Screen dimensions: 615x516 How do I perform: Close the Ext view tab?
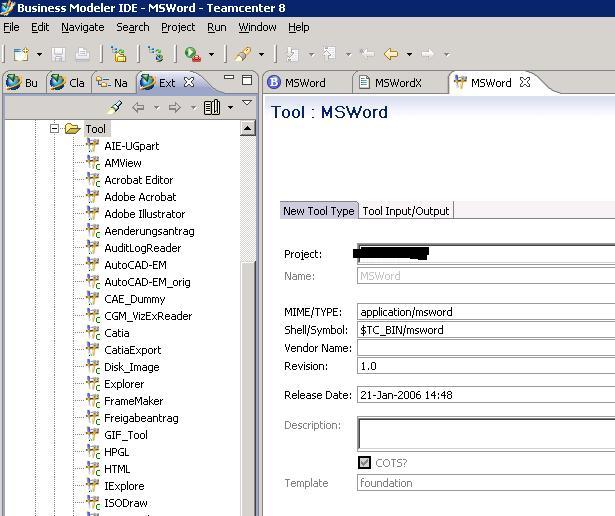(189, 82)
